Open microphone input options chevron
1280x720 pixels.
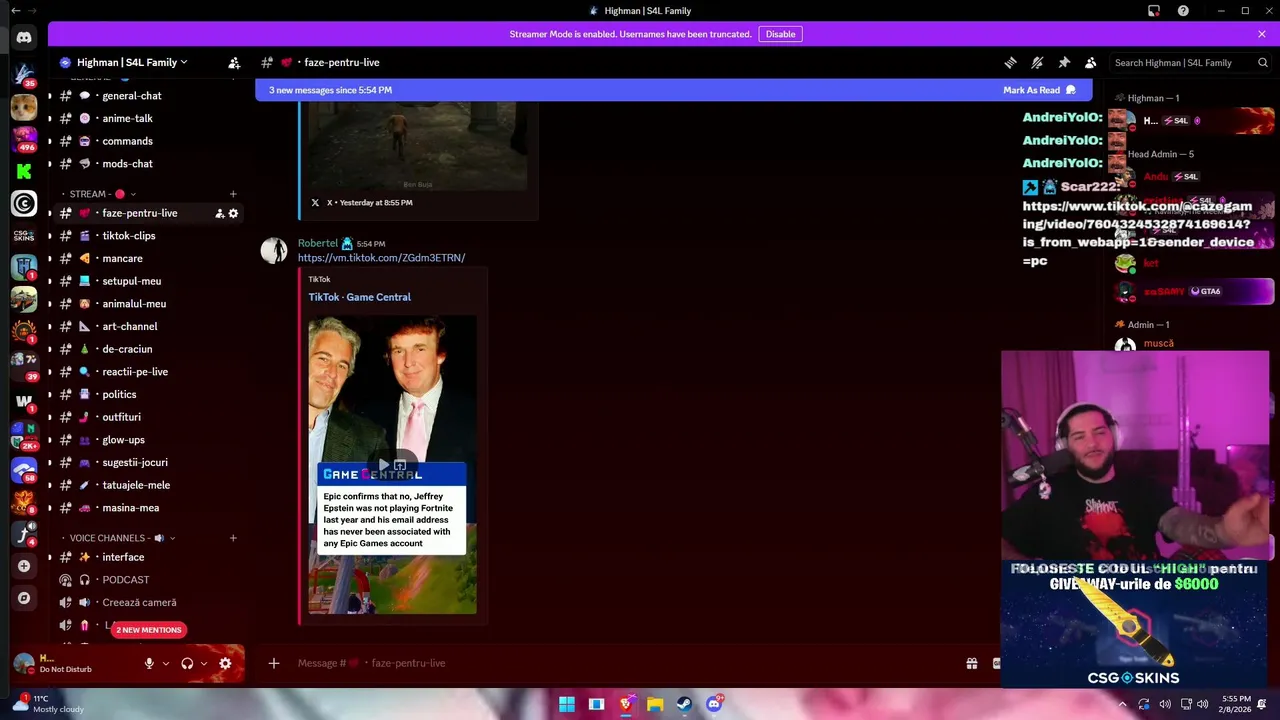(166, 663)
